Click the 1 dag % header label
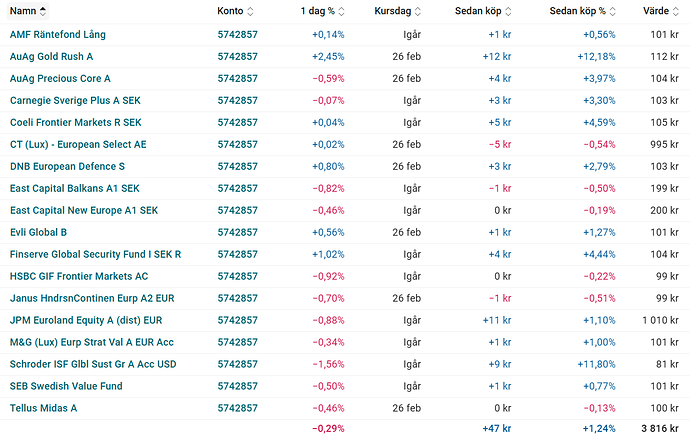The width and height of the screenshot is (690, 438). [x=318, y=11]
